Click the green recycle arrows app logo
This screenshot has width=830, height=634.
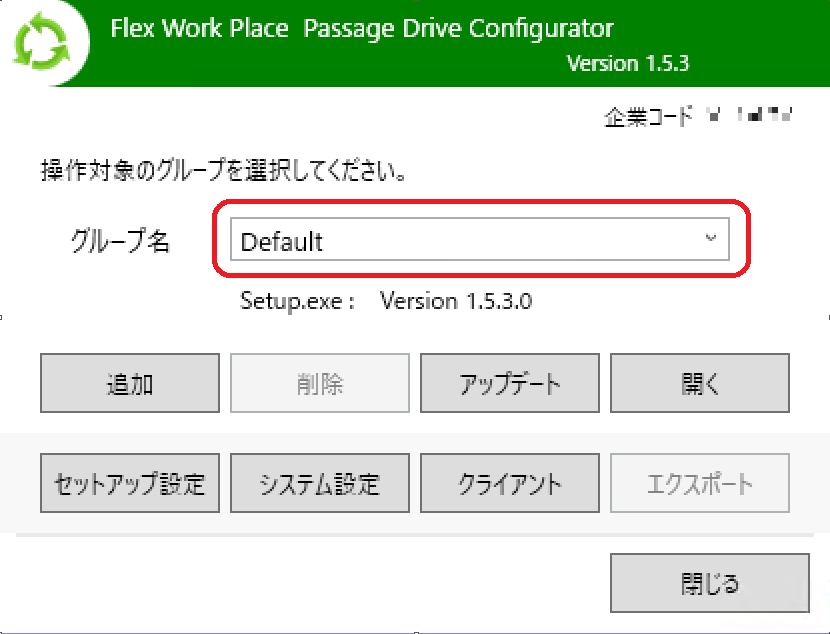pyautogui.click(x=42, y=41)
